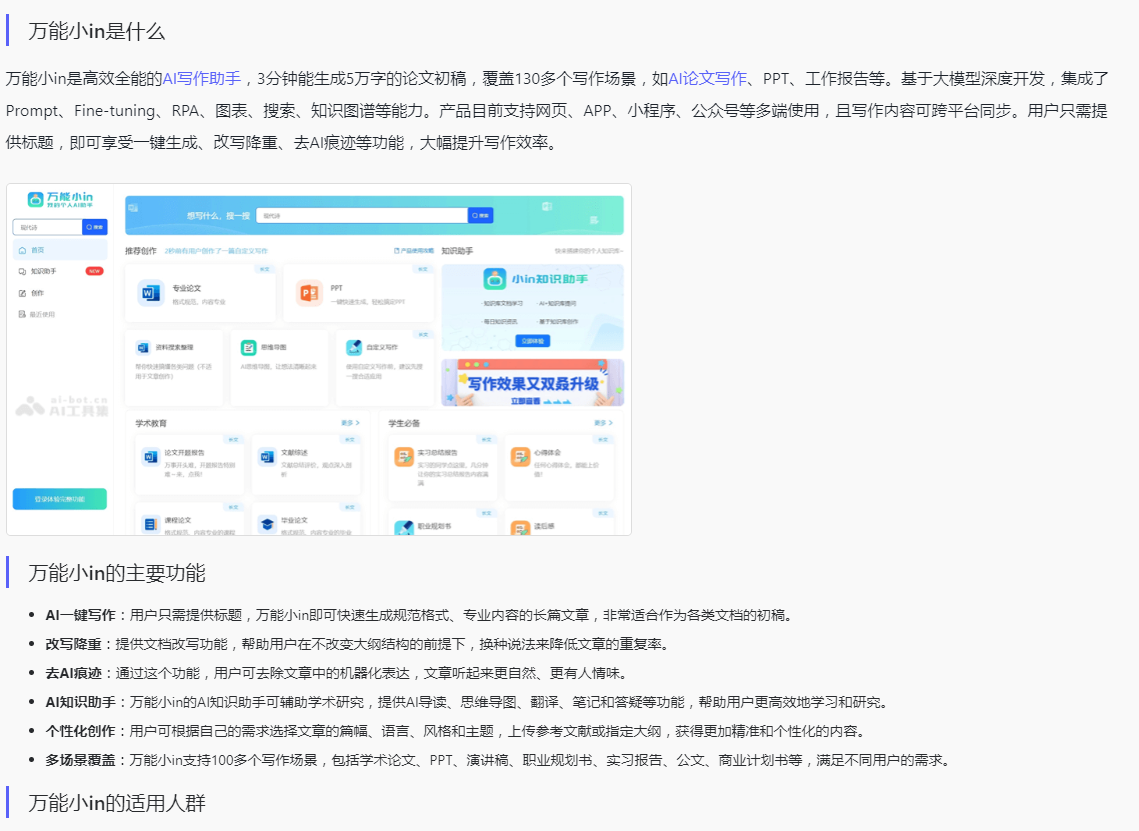Click the teal login button in screenshot sidebar
The width and height of the screenshot is (1139, 831).
[x=60, y=499]
